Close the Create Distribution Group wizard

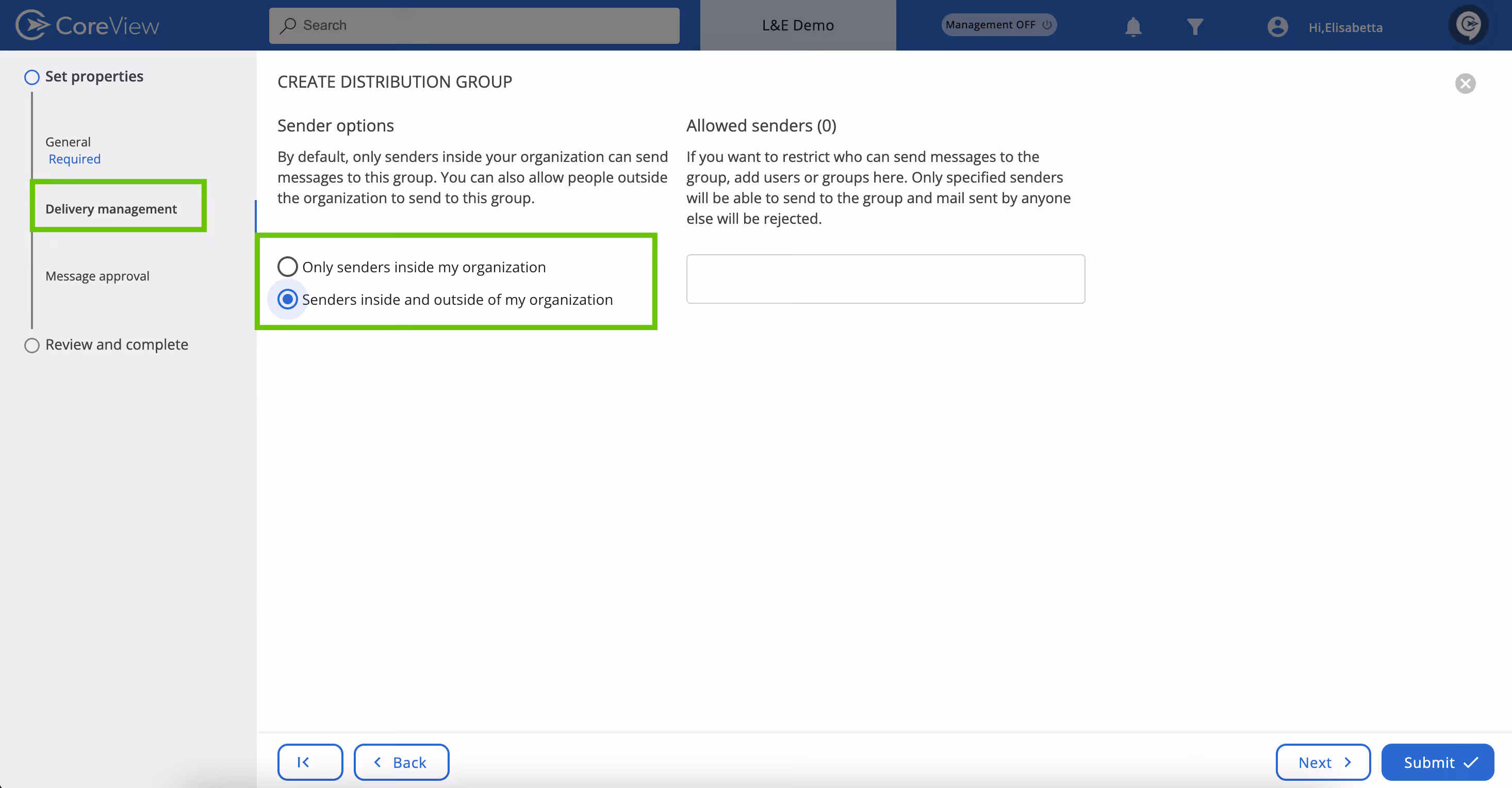1465,84
